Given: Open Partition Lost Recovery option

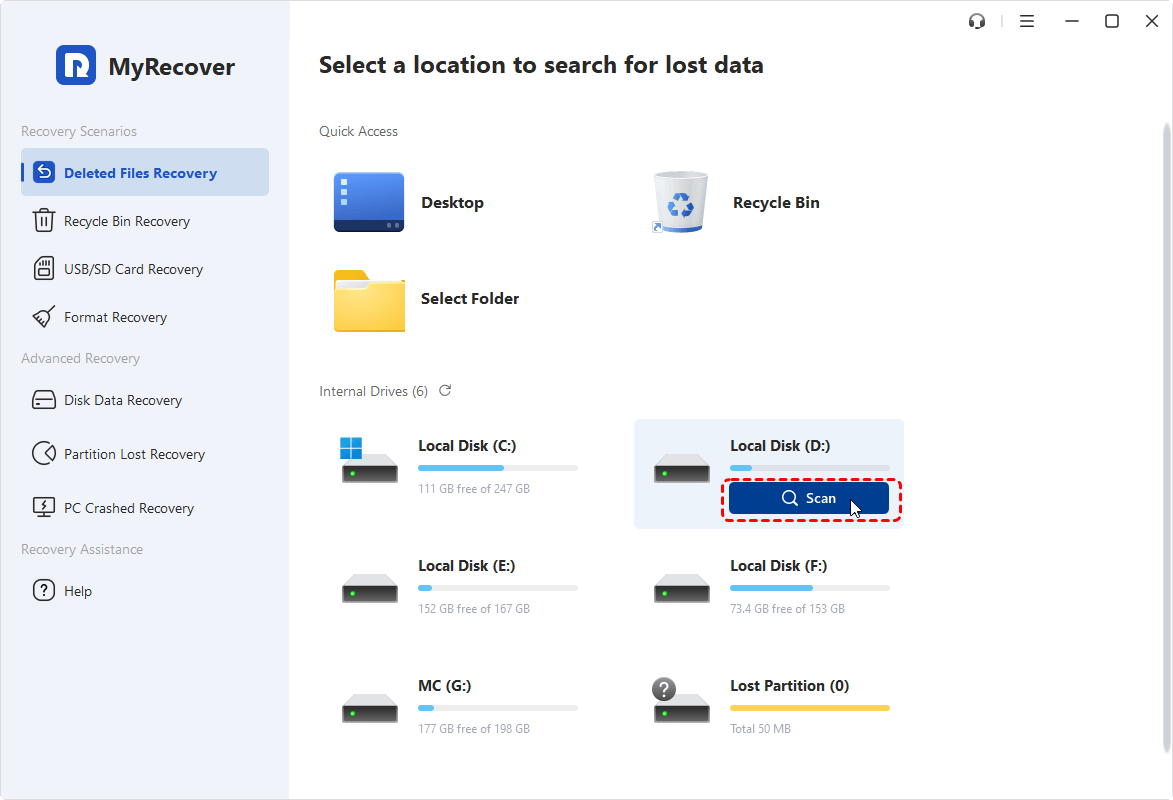Looking at the screenshot, I should pyautogui.click(x=145, y=454).
